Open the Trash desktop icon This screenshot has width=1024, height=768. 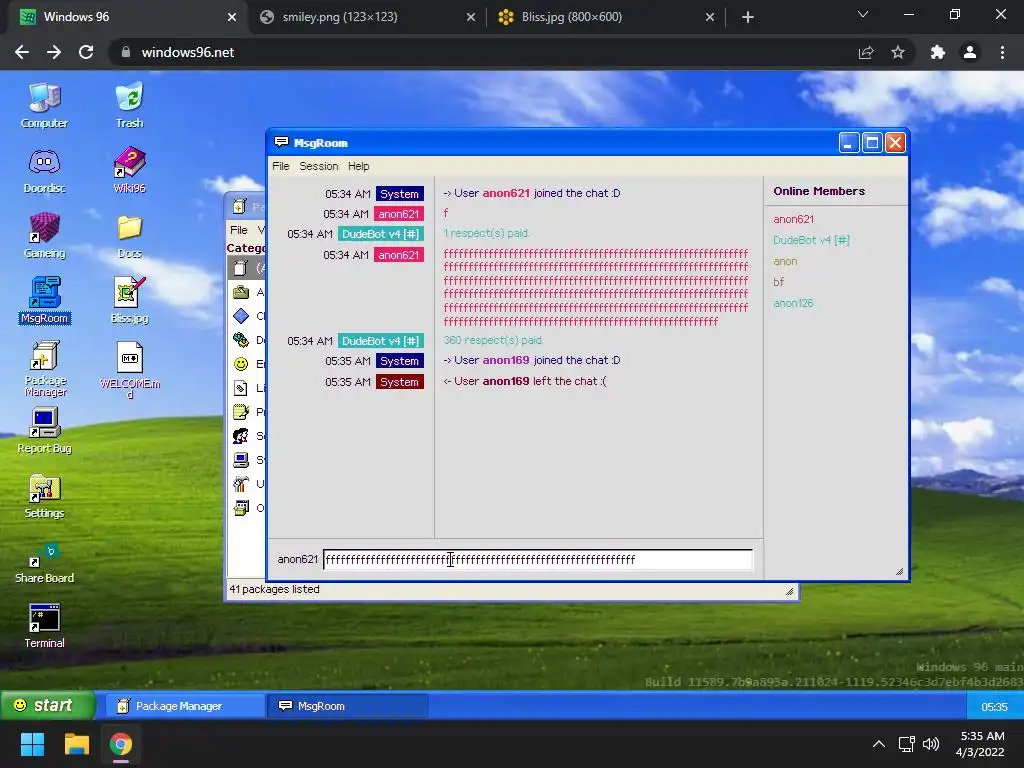[x=129, y=104]
